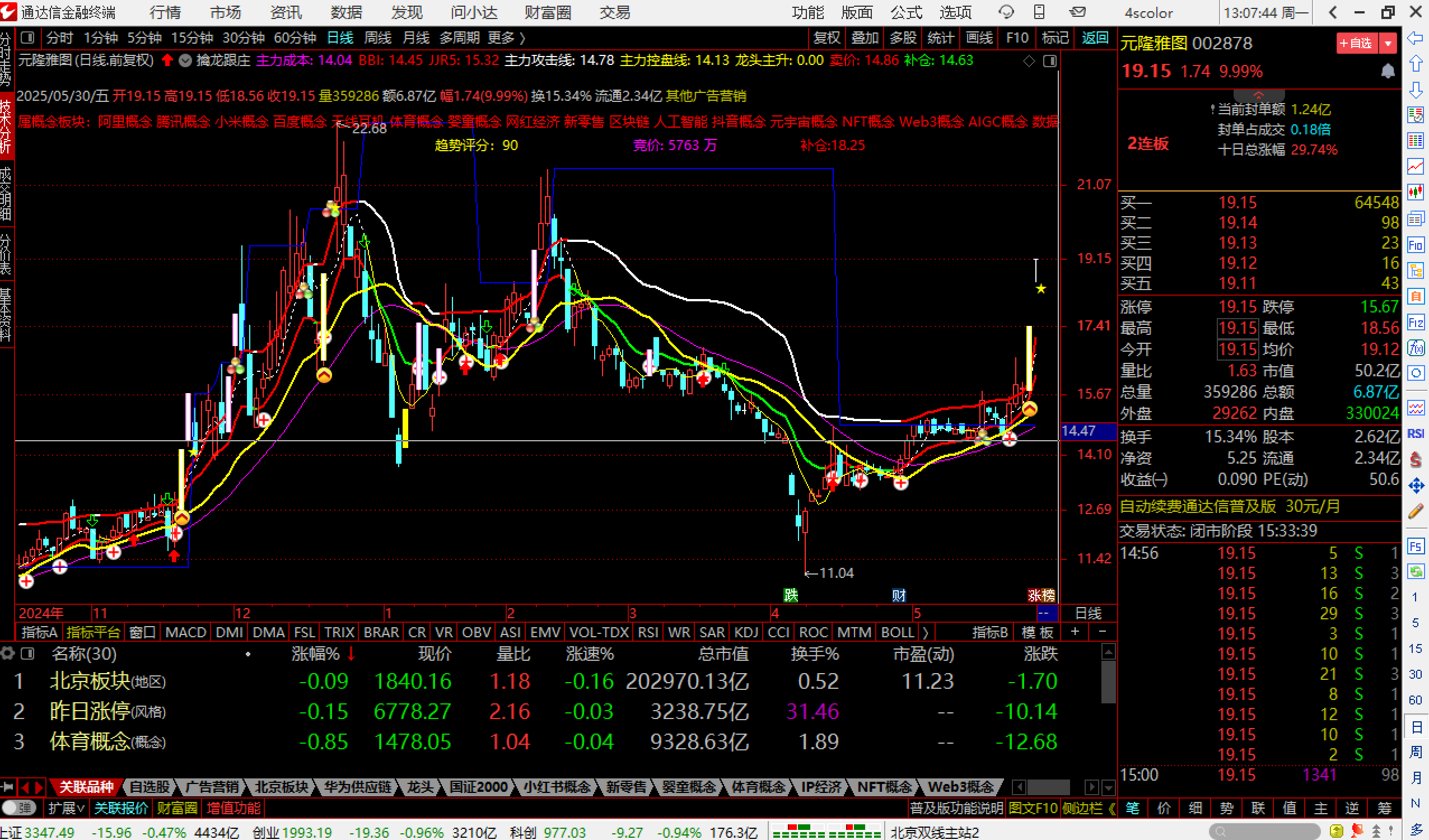Click the blue left-arrow icon in right sidebar
The height and width of the screenshot is (840, 1429).
(1416, 38)
